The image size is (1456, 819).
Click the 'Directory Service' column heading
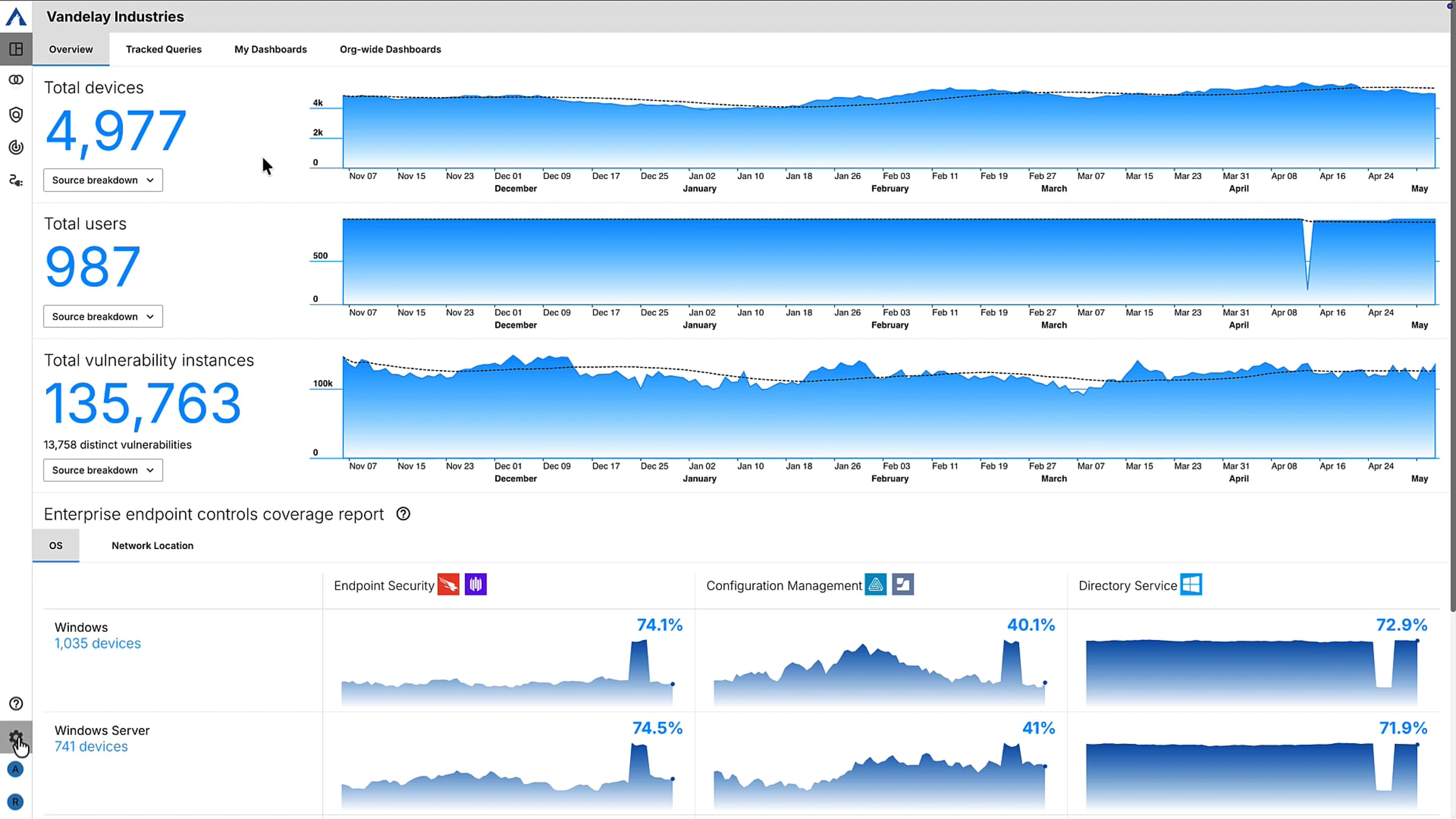1128,585
